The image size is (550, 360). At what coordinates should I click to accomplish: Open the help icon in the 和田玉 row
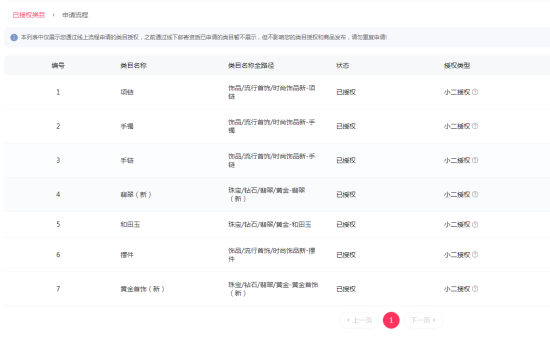pos(475,224)
